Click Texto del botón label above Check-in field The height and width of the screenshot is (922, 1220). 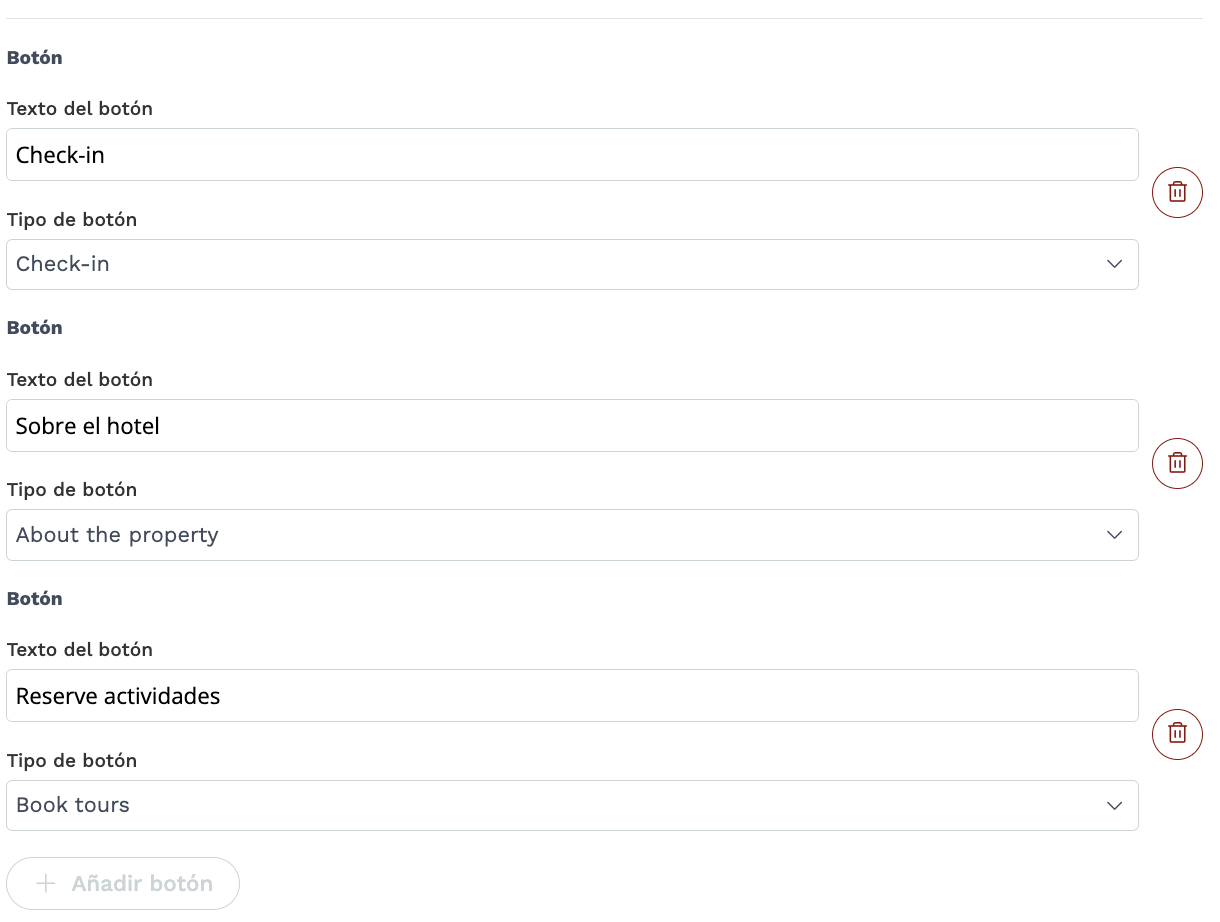point(80,108)
